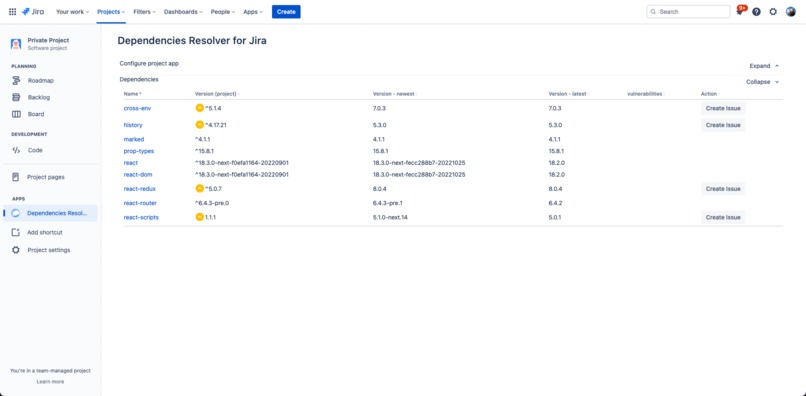The width and height of the screenshot is (806, 396).
Task: Sort by Version - latest column header
Action: click(x=568, y=94)
